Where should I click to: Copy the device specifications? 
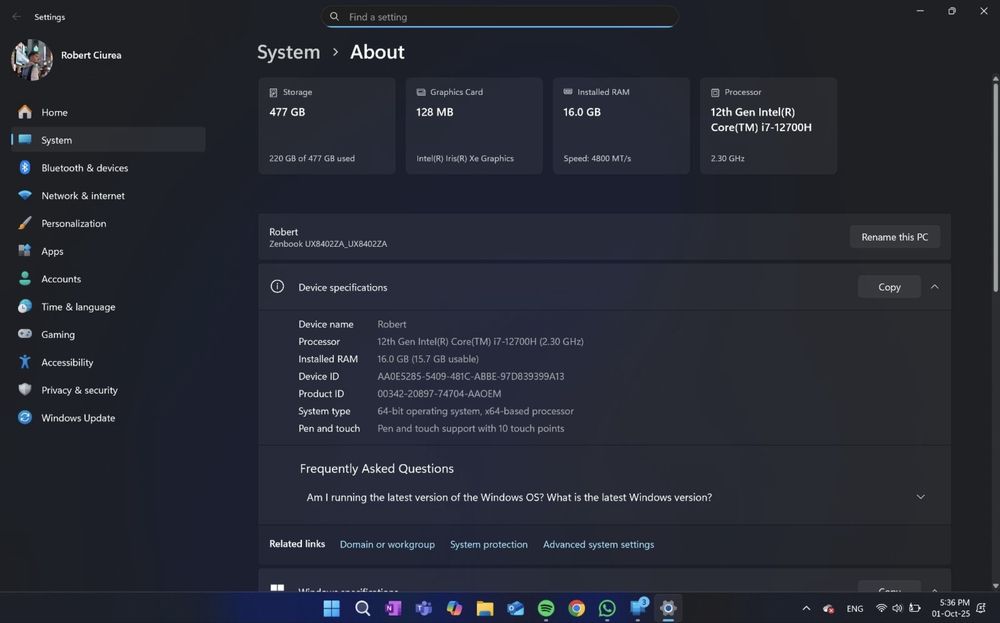889,287
